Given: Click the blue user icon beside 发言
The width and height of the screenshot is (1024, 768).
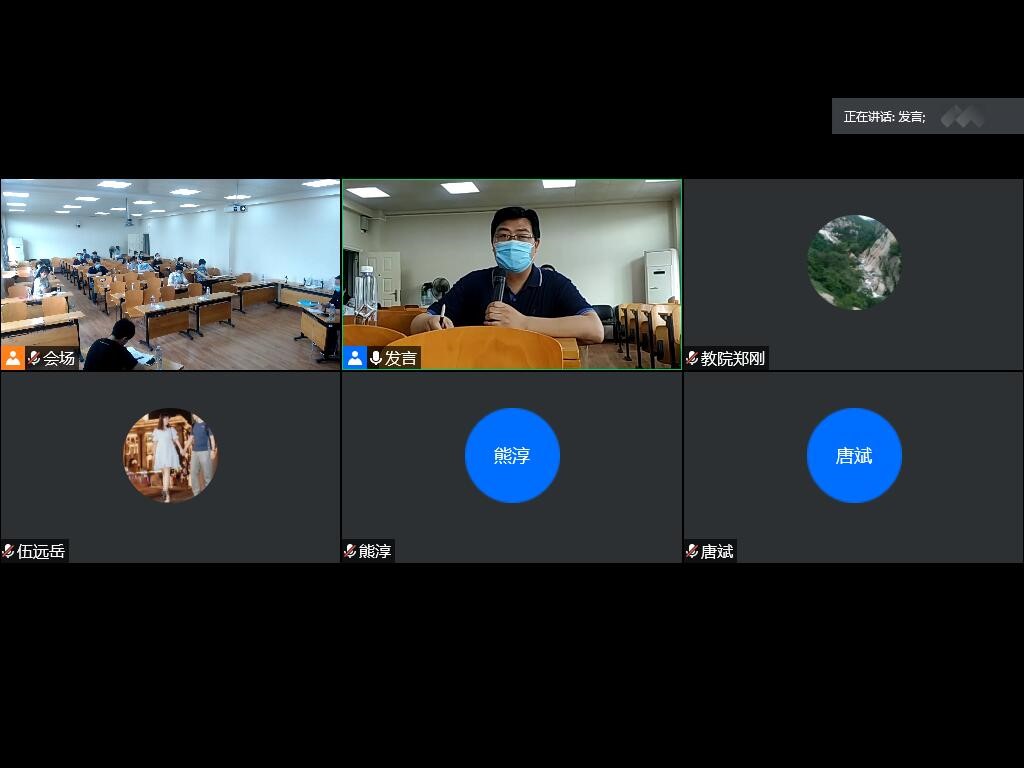Looking at the screenshot, I should [x=355, y=358].
